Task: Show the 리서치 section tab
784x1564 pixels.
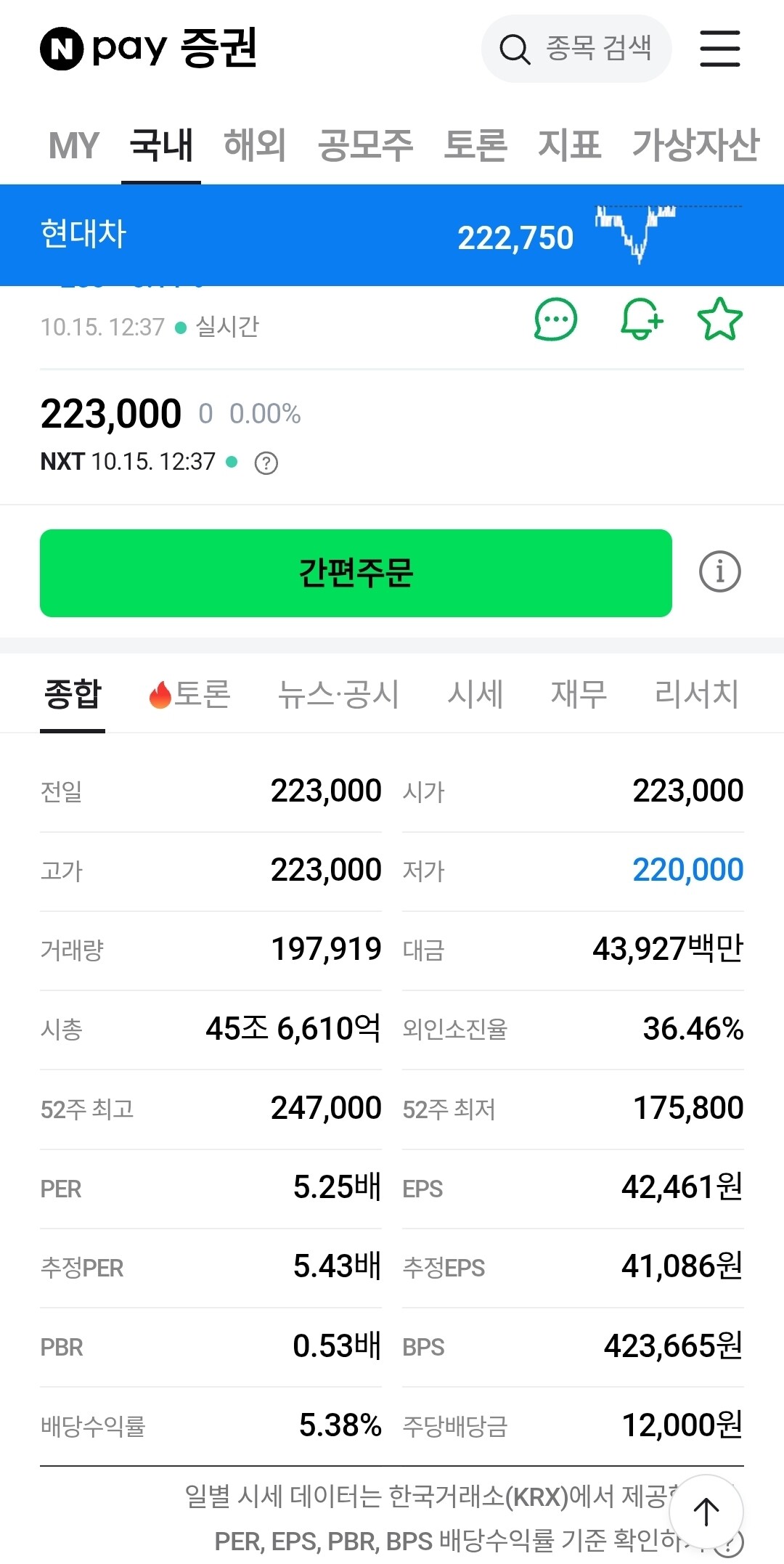Action: (x=695, y=693)
